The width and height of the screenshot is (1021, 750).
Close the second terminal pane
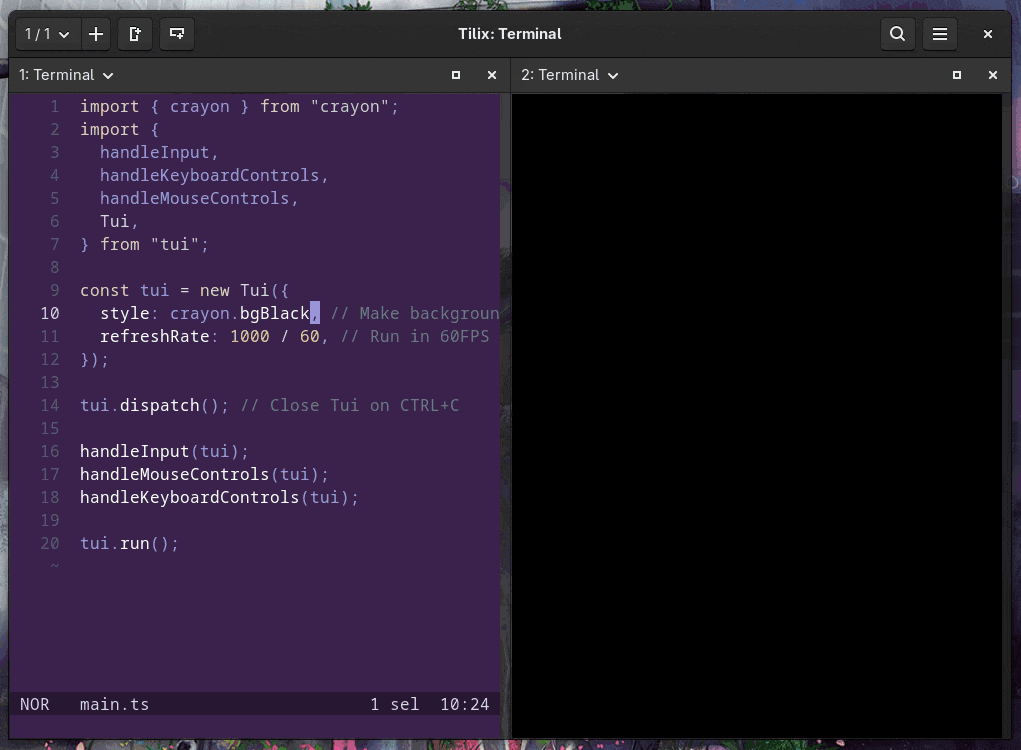(993, 75)
